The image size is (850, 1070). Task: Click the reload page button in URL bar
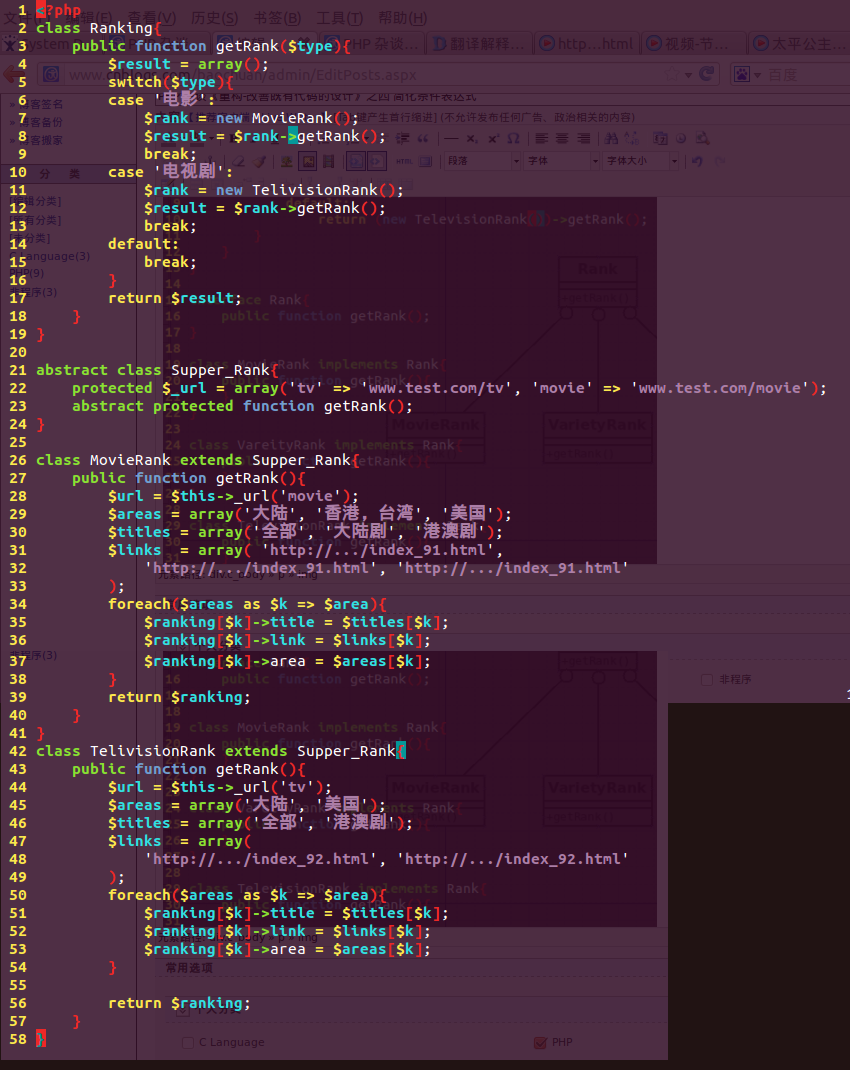[708, 75]
